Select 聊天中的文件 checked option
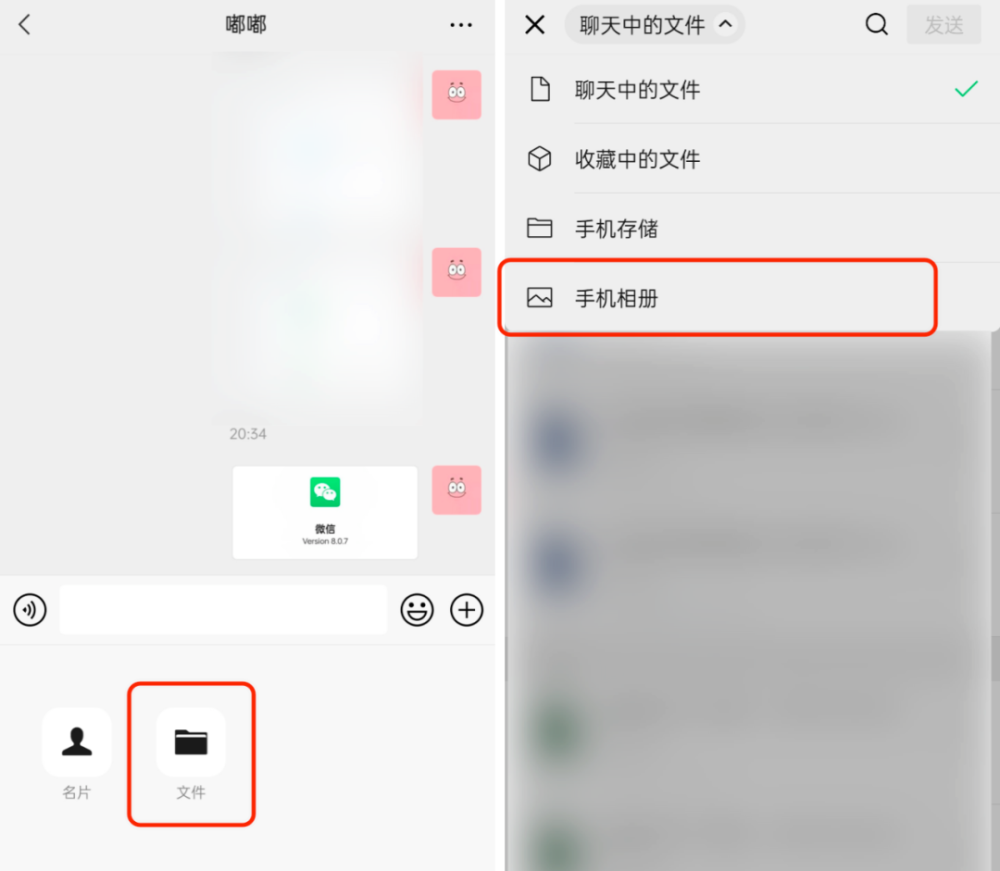1000x871 pixels. point(753,89)
